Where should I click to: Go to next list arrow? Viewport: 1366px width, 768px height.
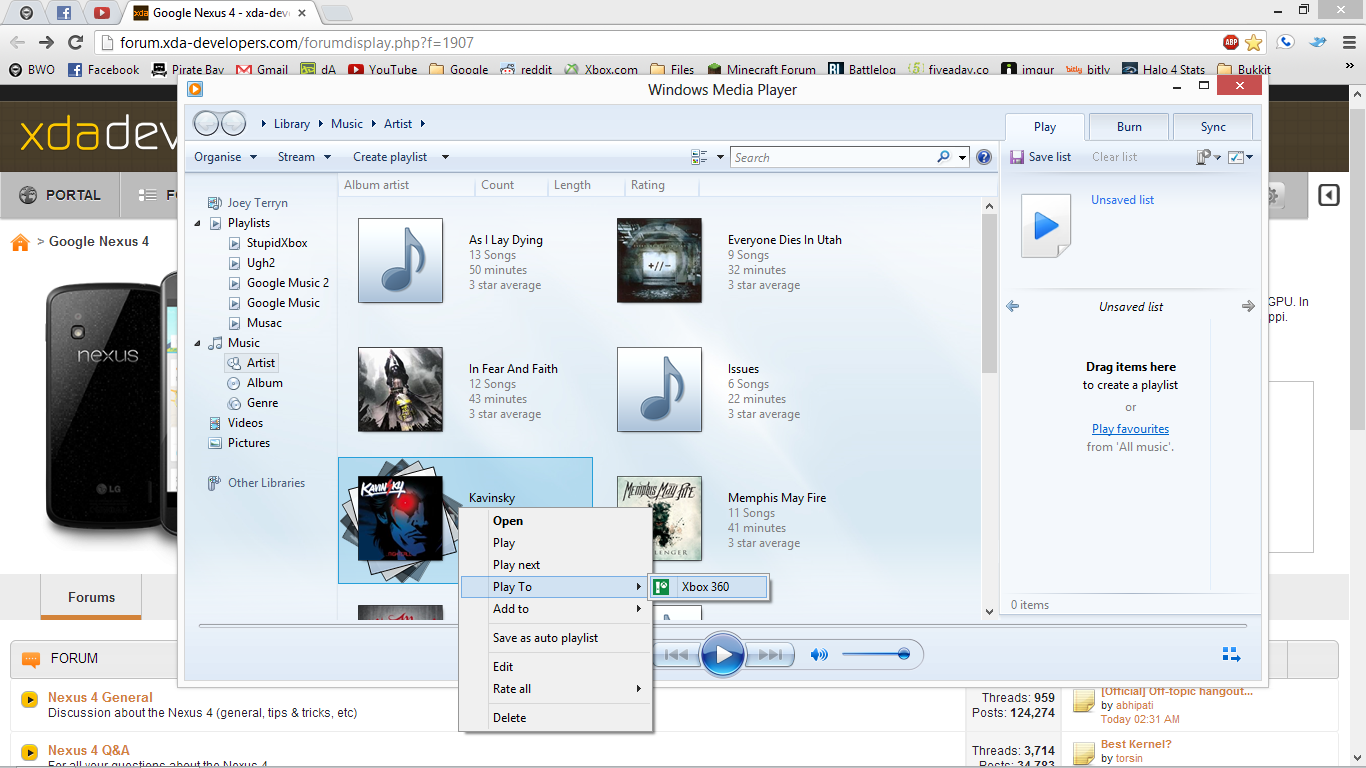pos(1248,306)
